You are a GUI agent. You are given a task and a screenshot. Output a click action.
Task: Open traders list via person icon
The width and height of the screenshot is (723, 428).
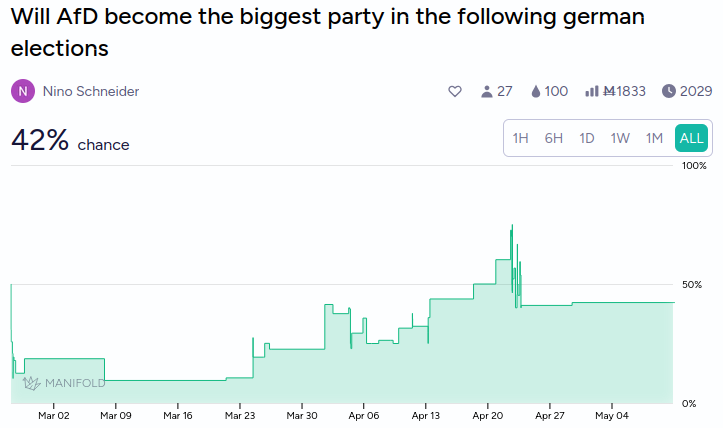pos(486,91)
